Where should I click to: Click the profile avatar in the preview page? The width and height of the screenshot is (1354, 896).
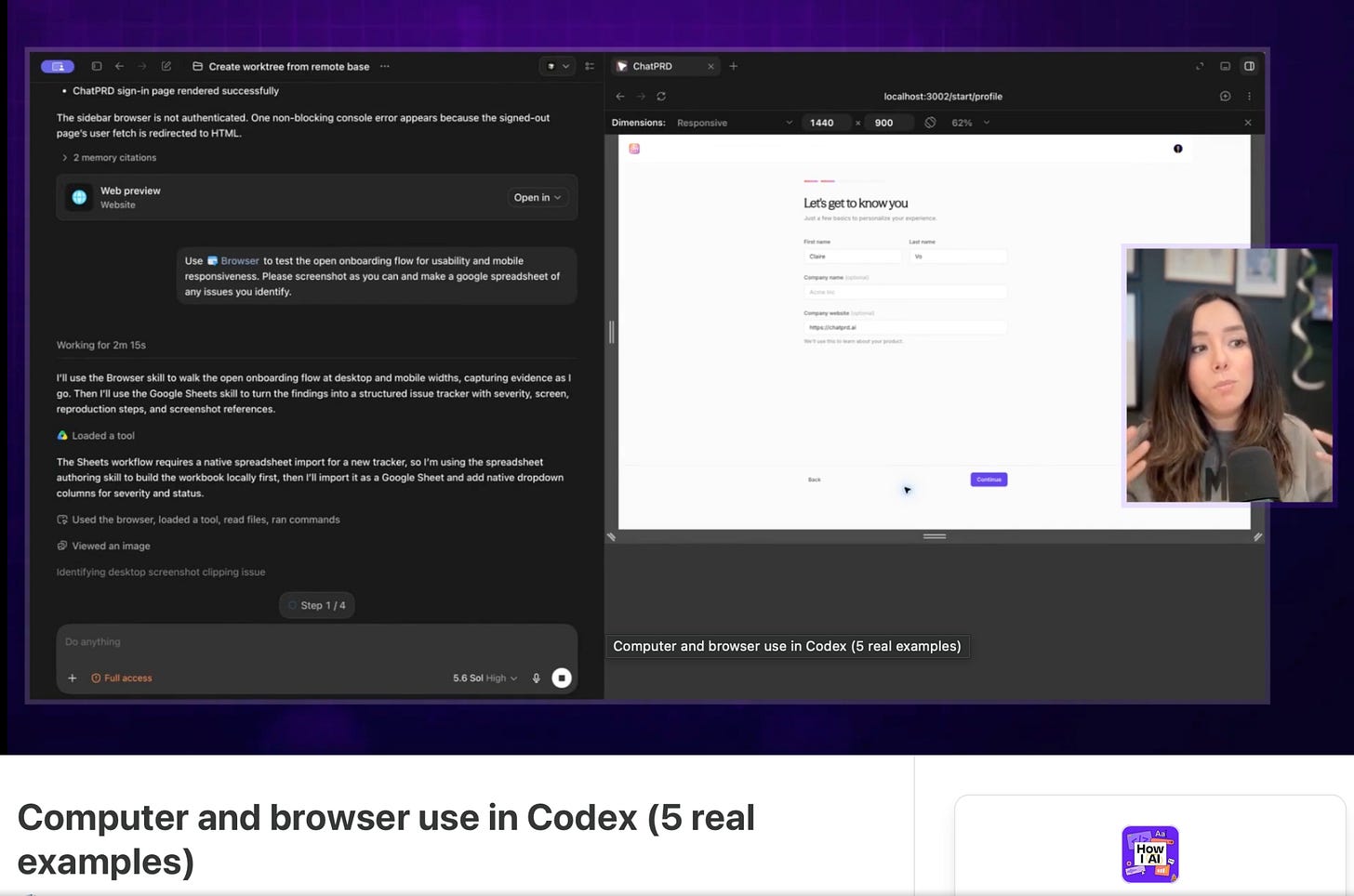pos(1178,149)
